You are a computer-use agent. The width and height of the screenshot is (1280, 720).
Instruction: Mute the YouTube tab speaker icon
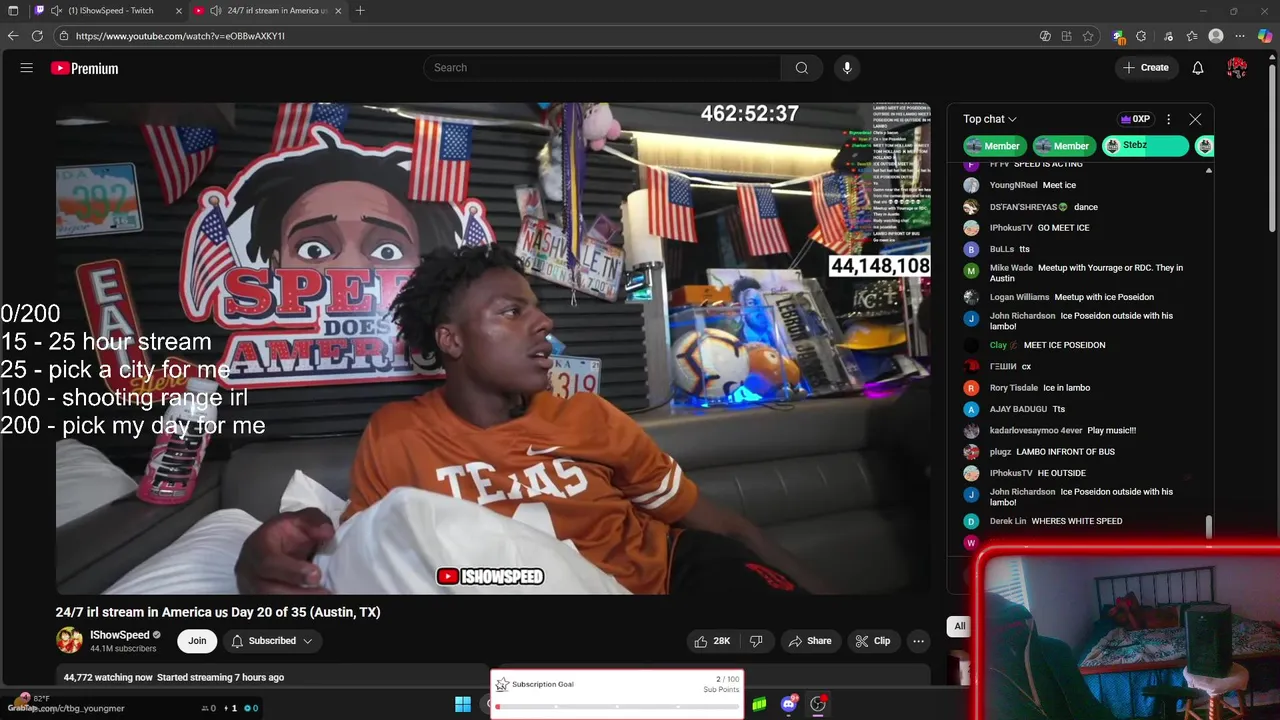point(216,11)
